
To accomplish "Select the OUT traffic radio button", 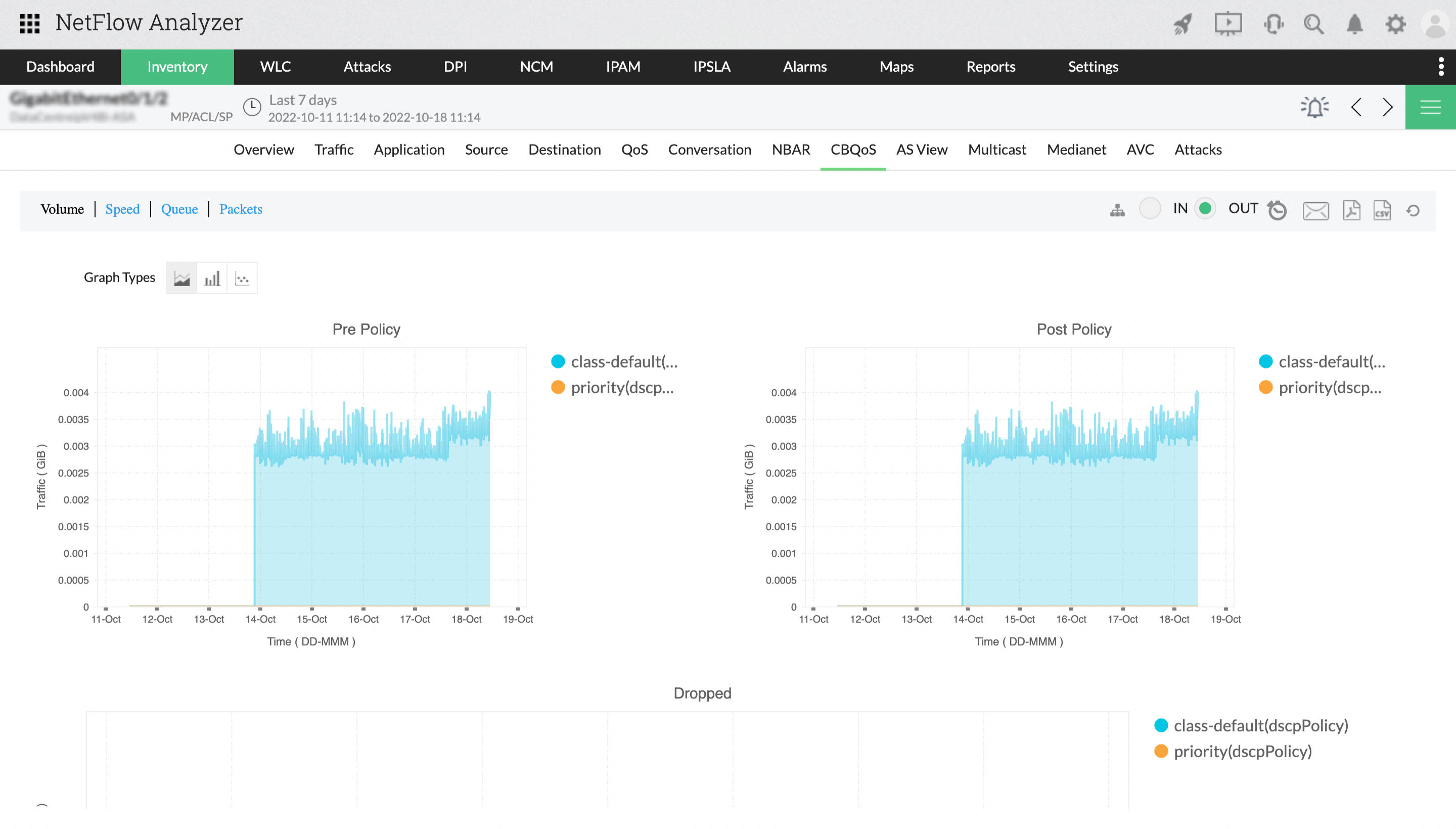I will pyautogui.click(x=1205, y=208).
